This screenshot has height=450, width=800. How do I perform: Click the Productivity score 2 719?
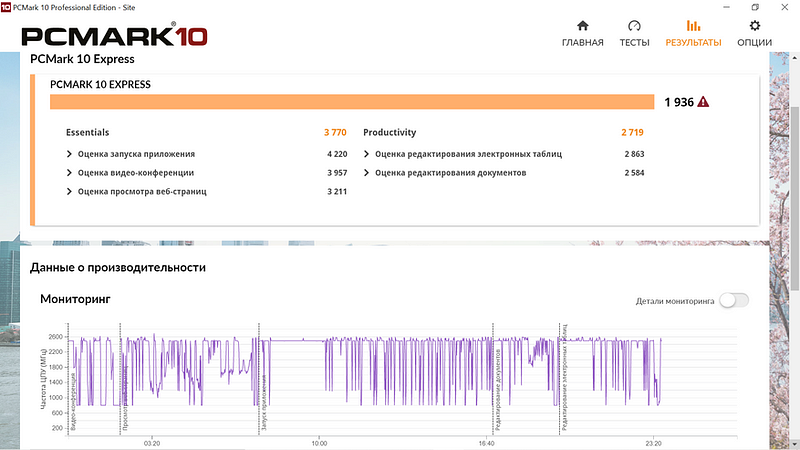tap(632, 132)
